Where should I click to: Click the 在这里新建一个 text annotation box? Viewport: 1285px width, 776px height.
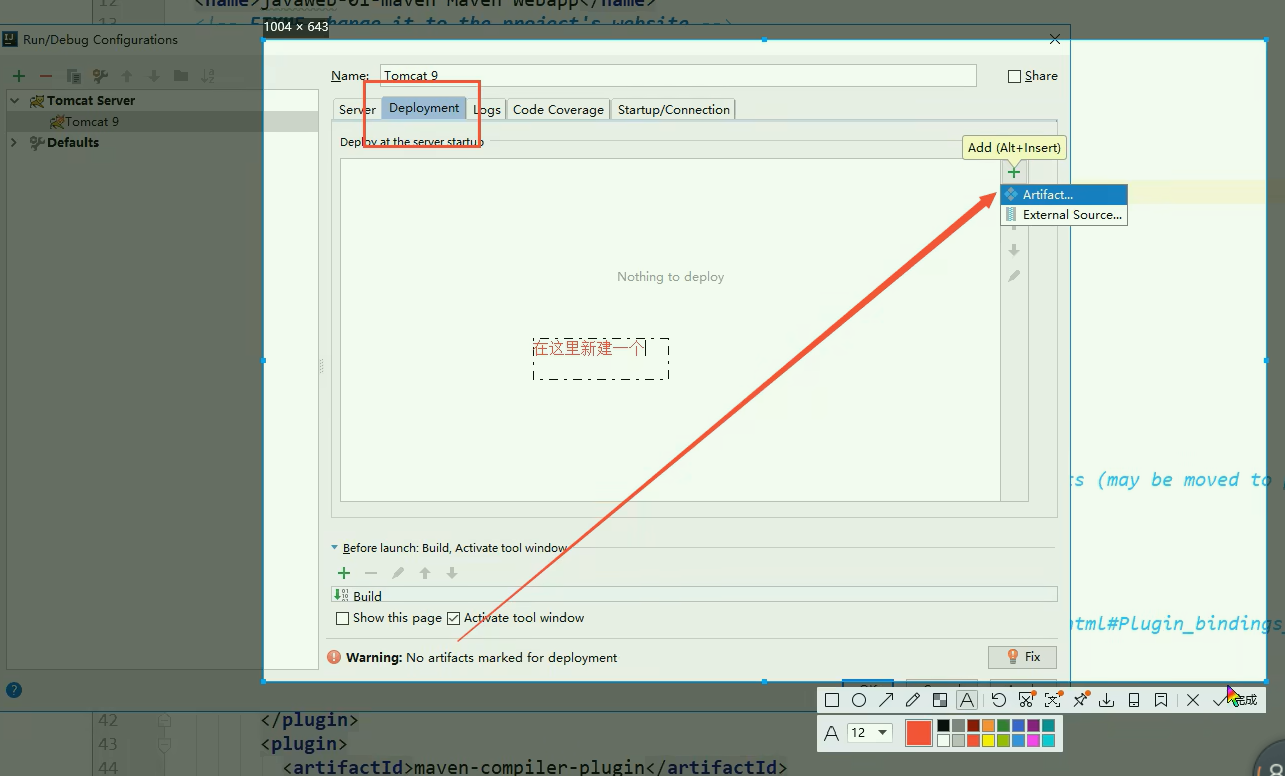(x=601, y=358)
